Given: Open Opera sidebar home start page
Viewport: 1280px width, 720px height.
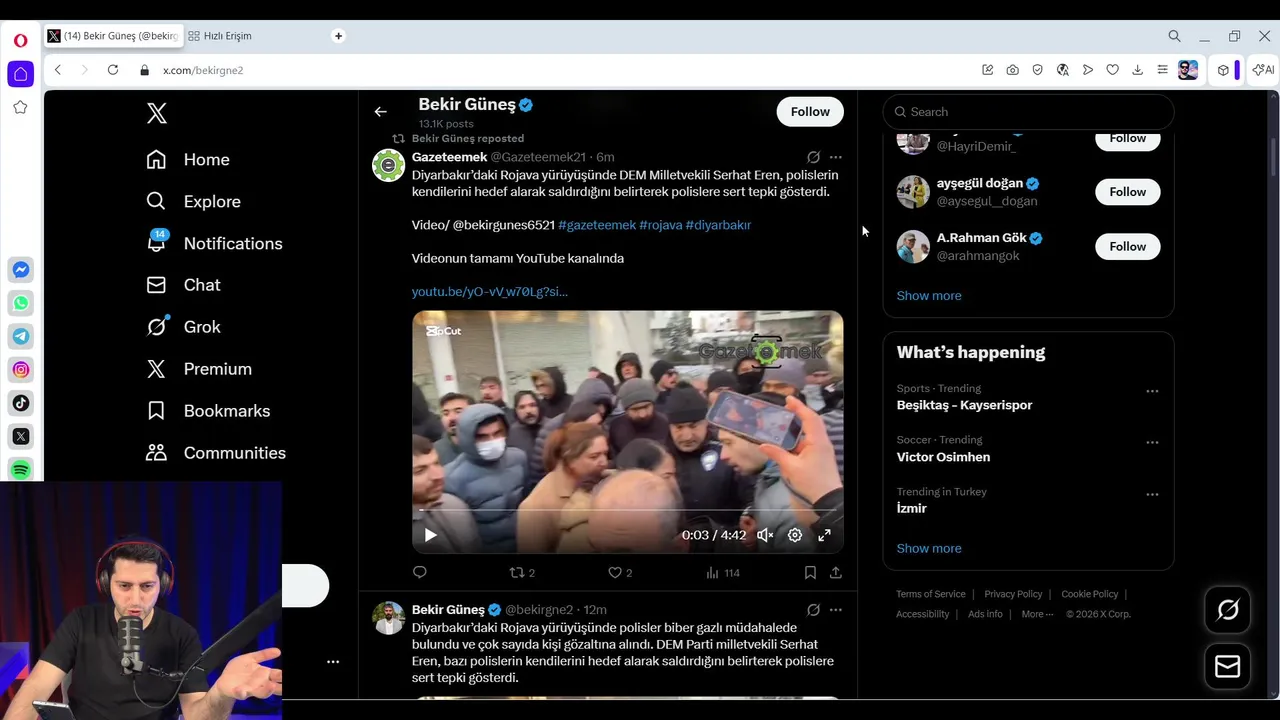Looking at the screenshot, I should tap(20, 74).
